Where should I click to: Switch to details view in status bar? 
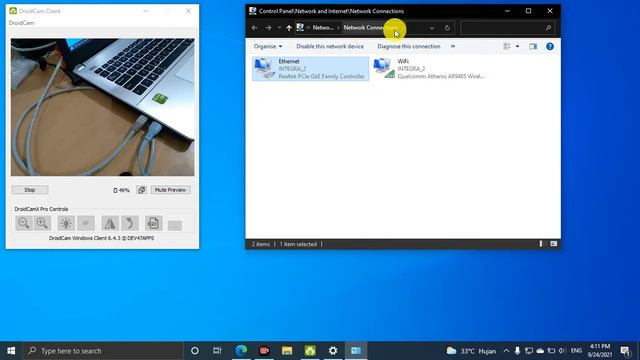[542, 244]
